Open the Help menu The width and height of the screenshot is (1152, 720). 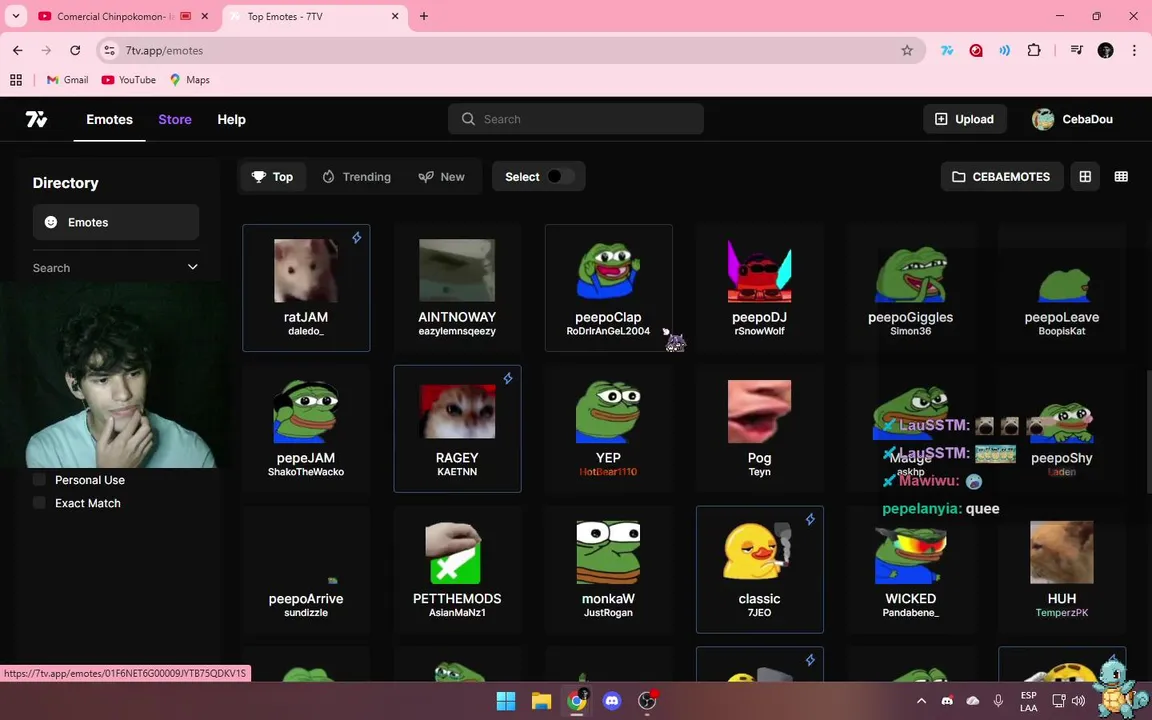(x=231, y=119)
